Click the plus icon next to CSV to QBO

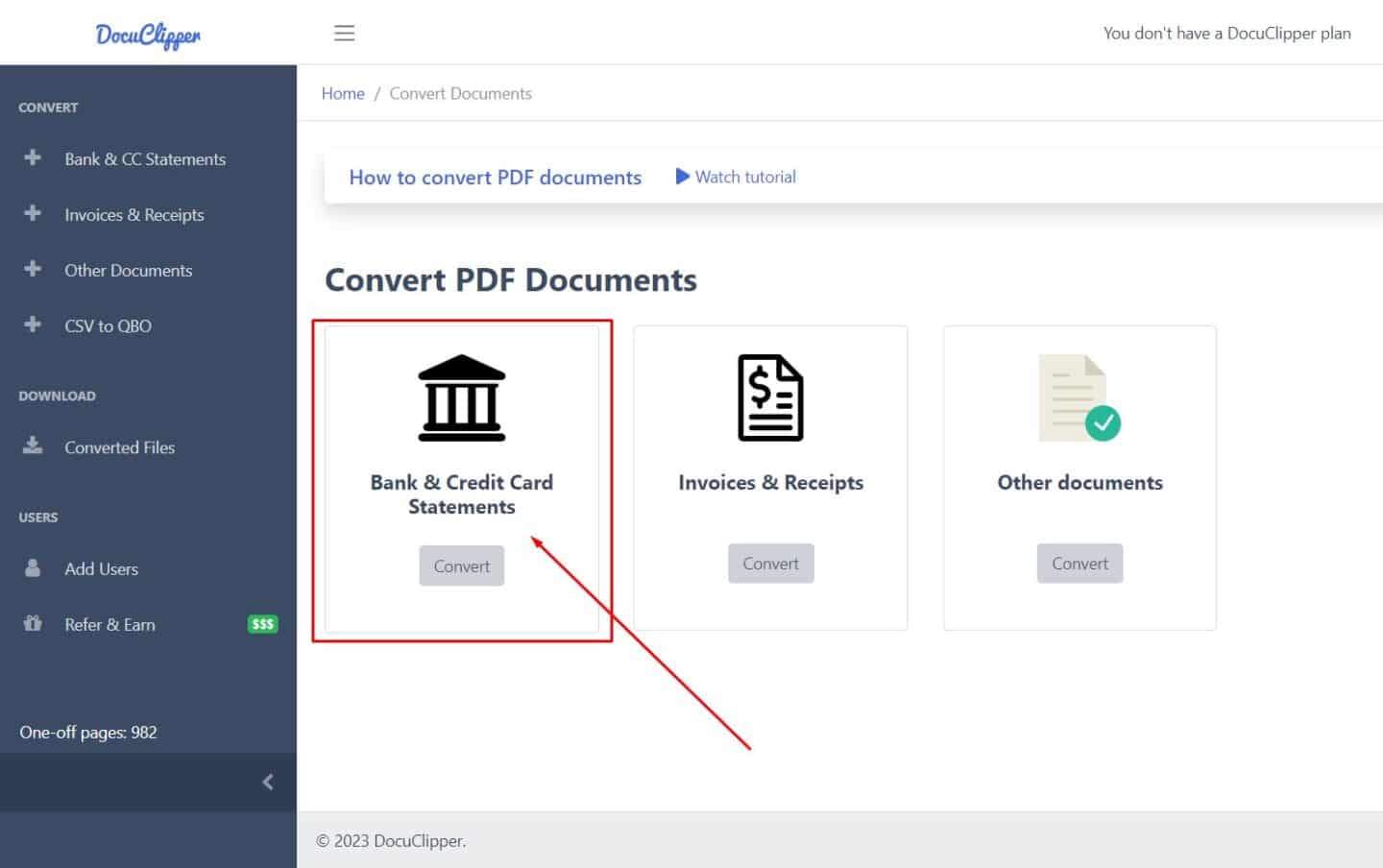32,325
